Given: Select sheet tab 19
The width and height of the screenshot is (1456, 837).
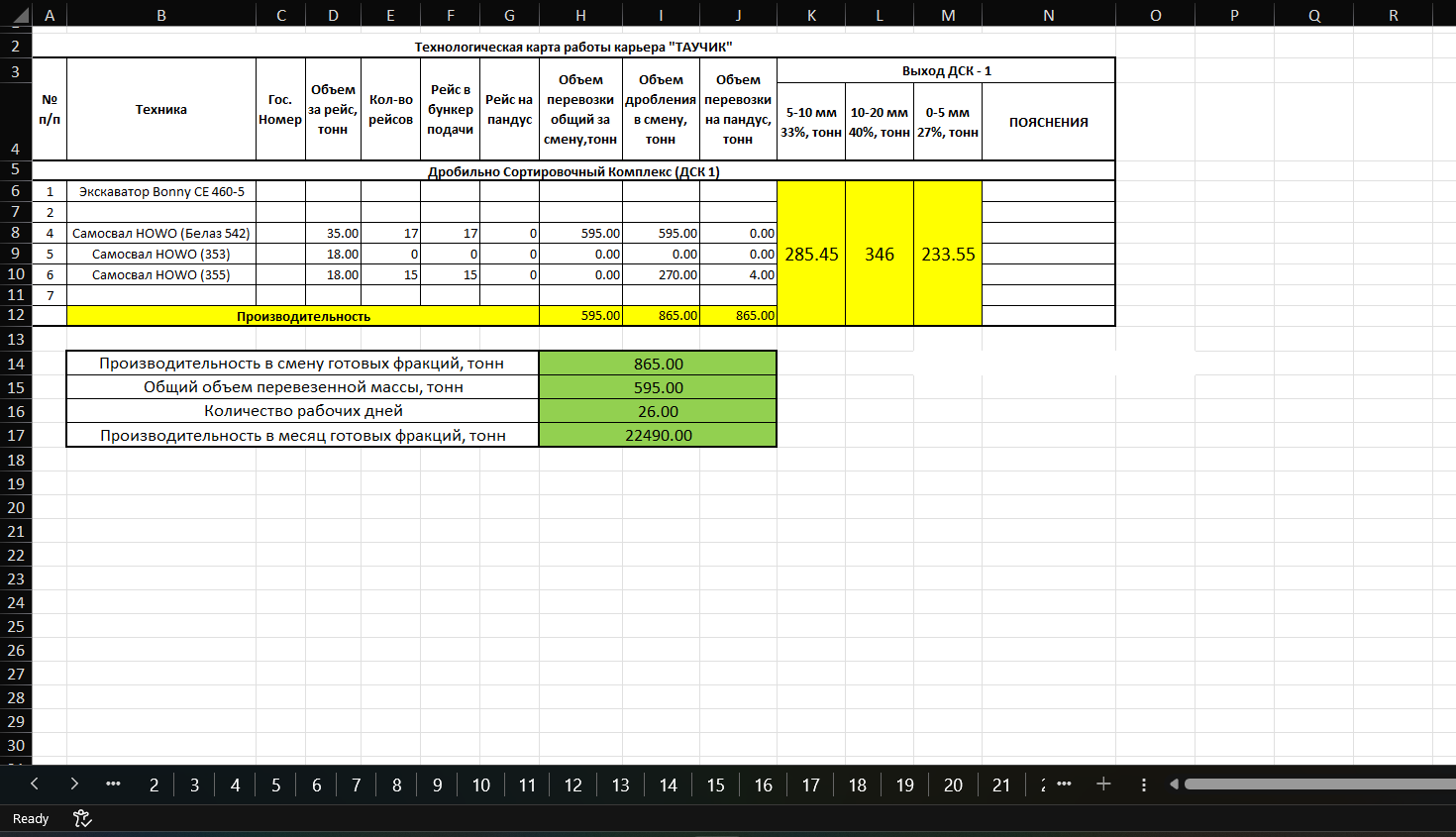Looking at the screenshot, I should tap(904, 785).
